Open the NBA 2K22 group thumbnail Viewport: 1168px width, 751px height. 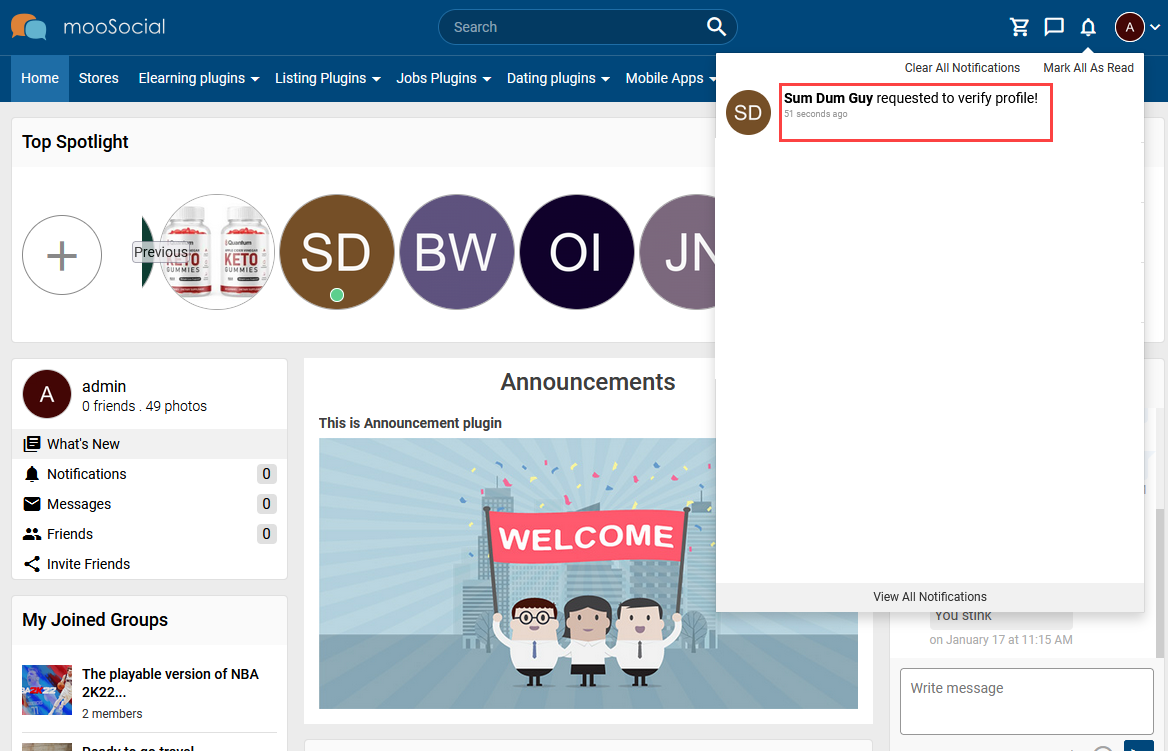47,690
